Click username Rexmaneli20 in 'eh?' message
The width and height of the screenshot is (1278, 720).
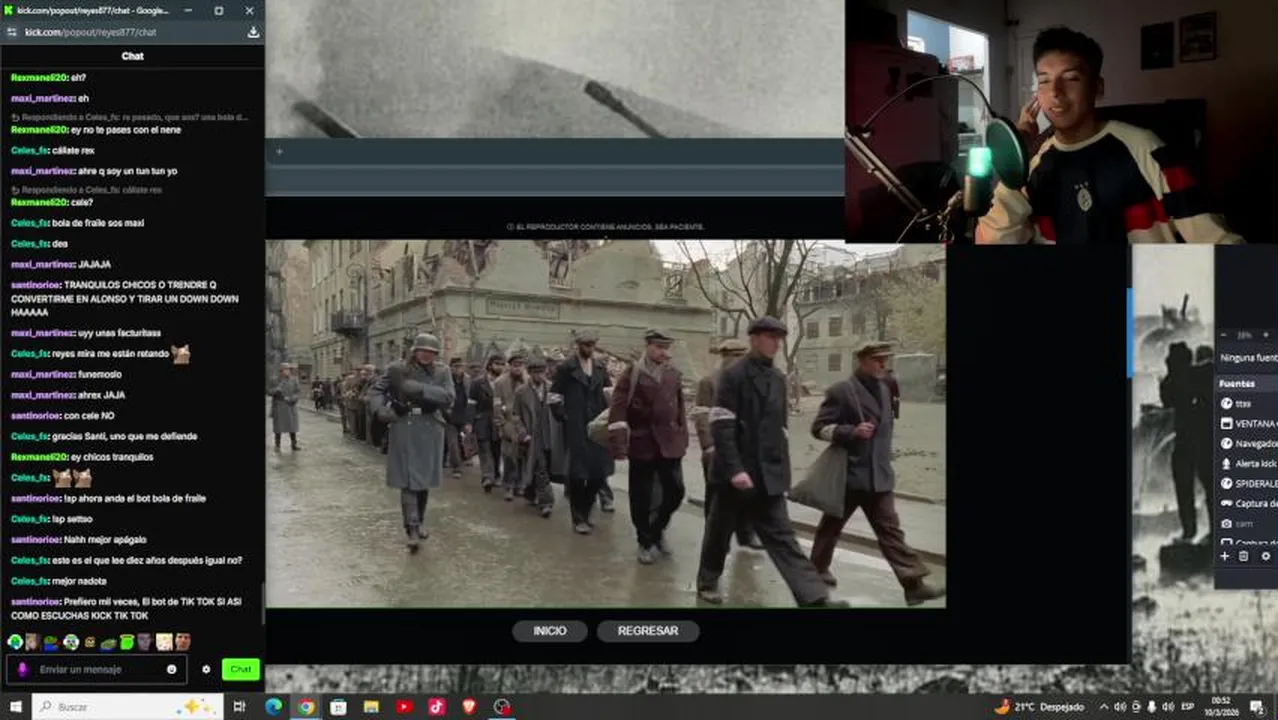[x=39, y=78]
